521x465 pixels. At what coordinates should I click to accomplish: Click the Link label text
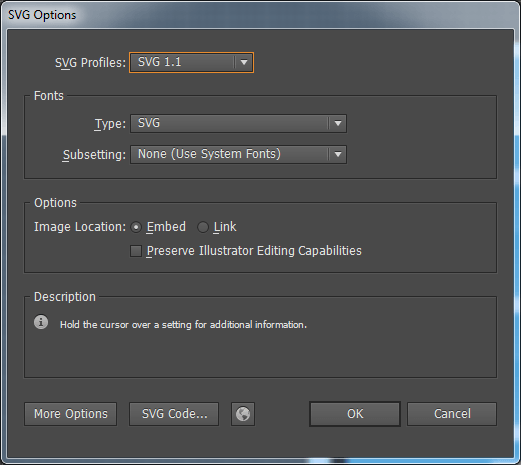tap(225, 227)
